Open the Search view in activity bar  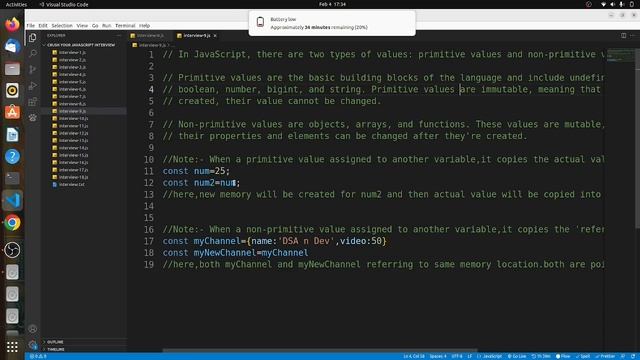[33, 53]
